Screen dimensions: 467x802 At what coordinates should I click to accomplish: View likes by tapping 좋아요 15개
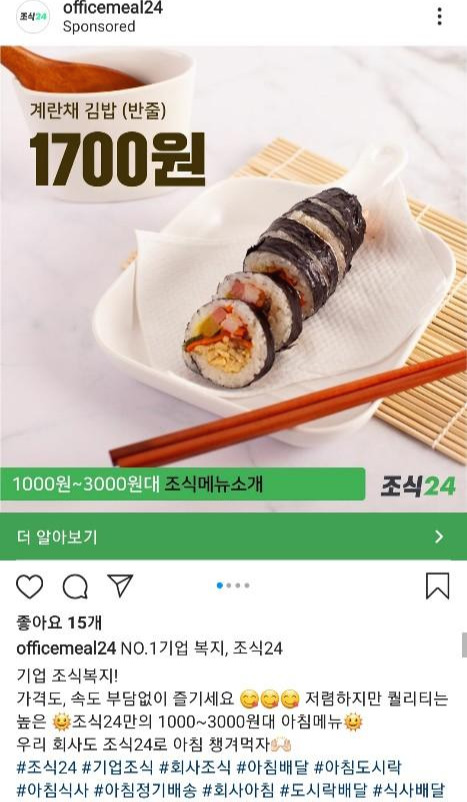point(59,623)
